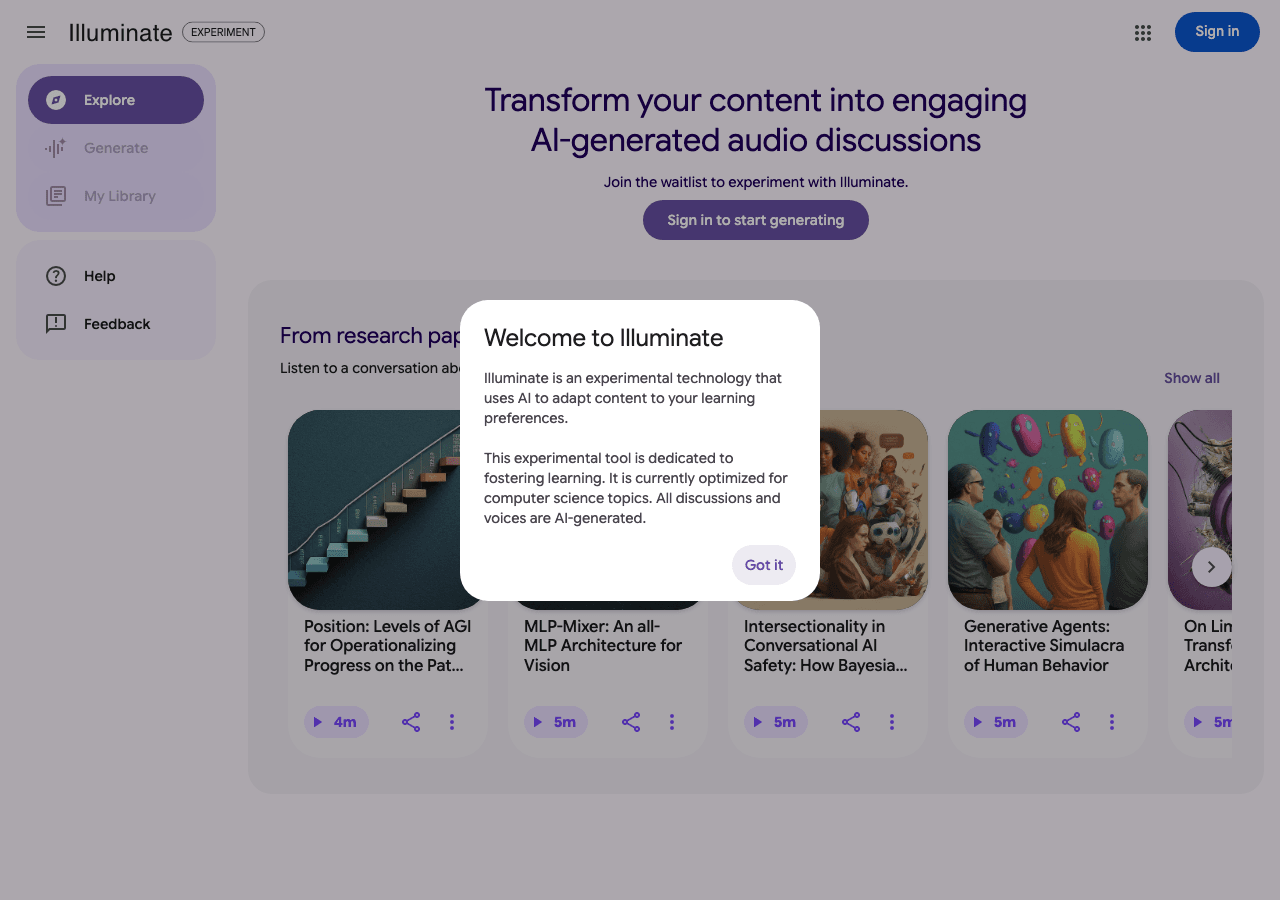The width and height of the screenshot is (1280, 900).
Task: Play the Generative Agents 5m audio
Action: pos(996,722)
